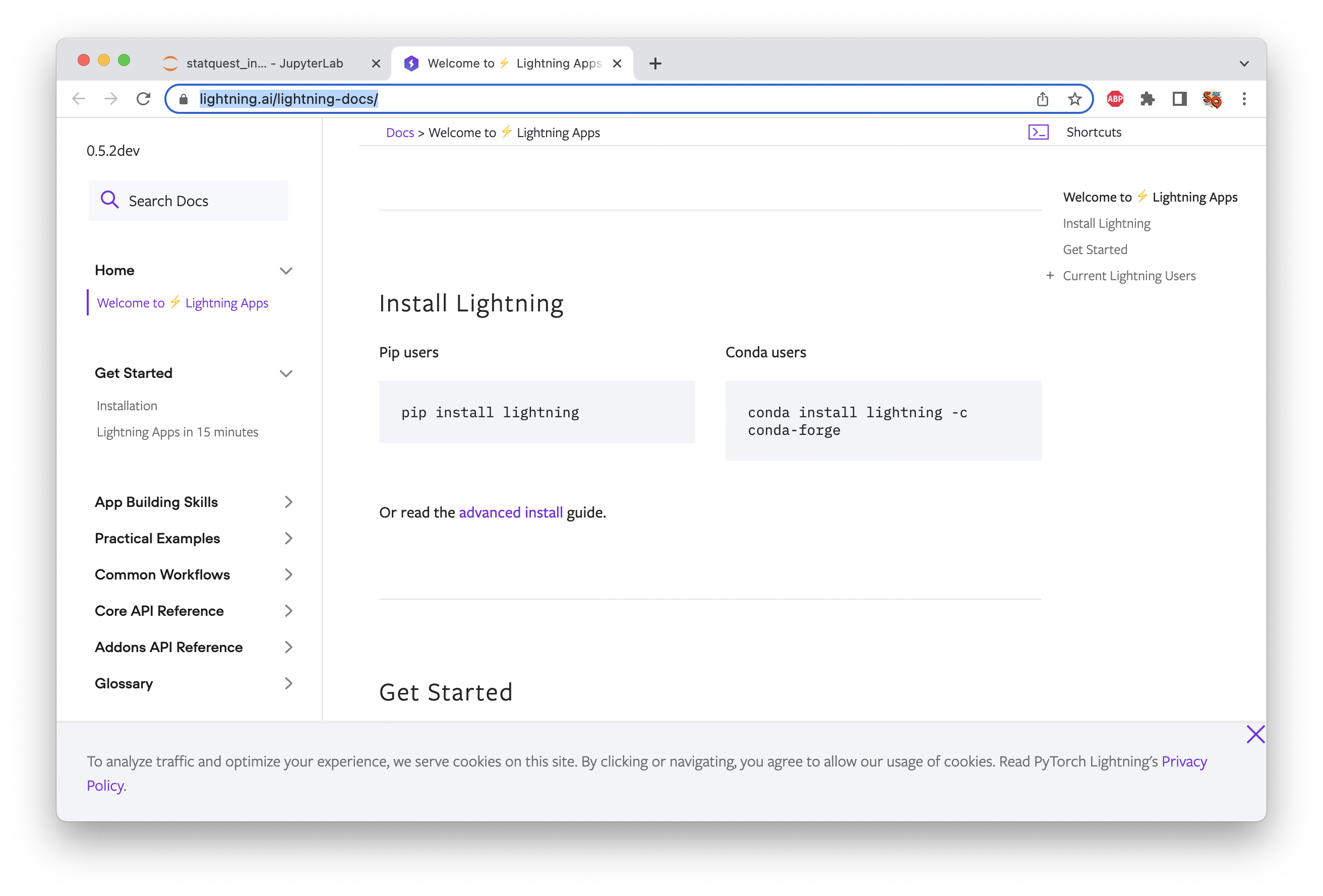
Task: Click the Docs breadcrumb link
Action: click(400, 133)
